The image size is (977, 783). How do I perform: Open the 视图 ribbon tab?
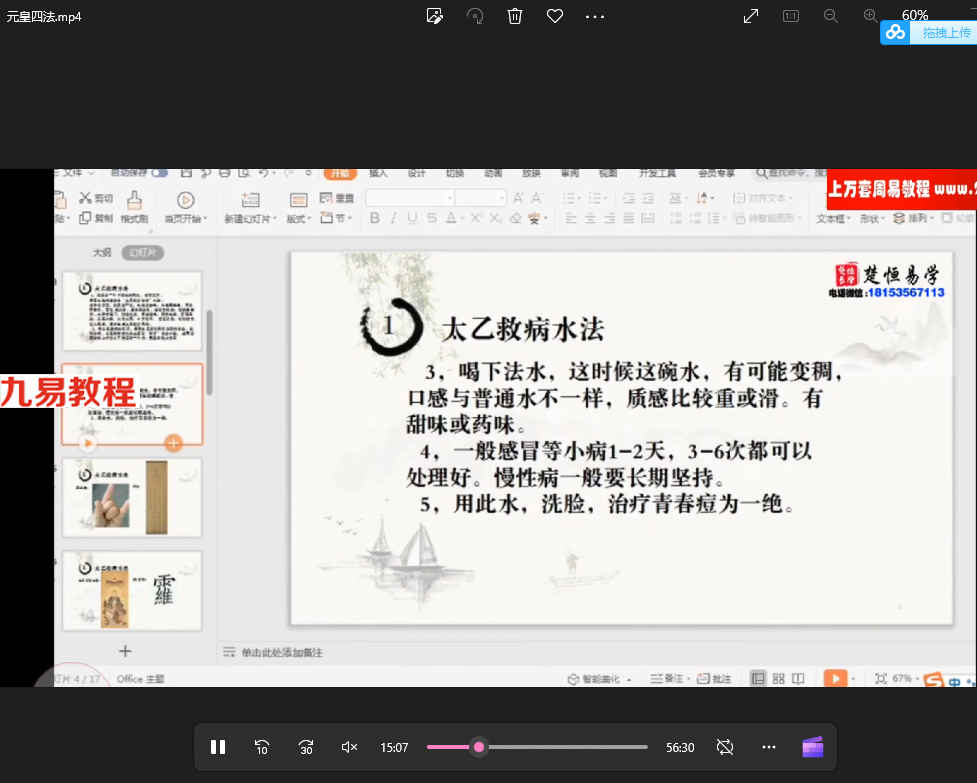608,173
